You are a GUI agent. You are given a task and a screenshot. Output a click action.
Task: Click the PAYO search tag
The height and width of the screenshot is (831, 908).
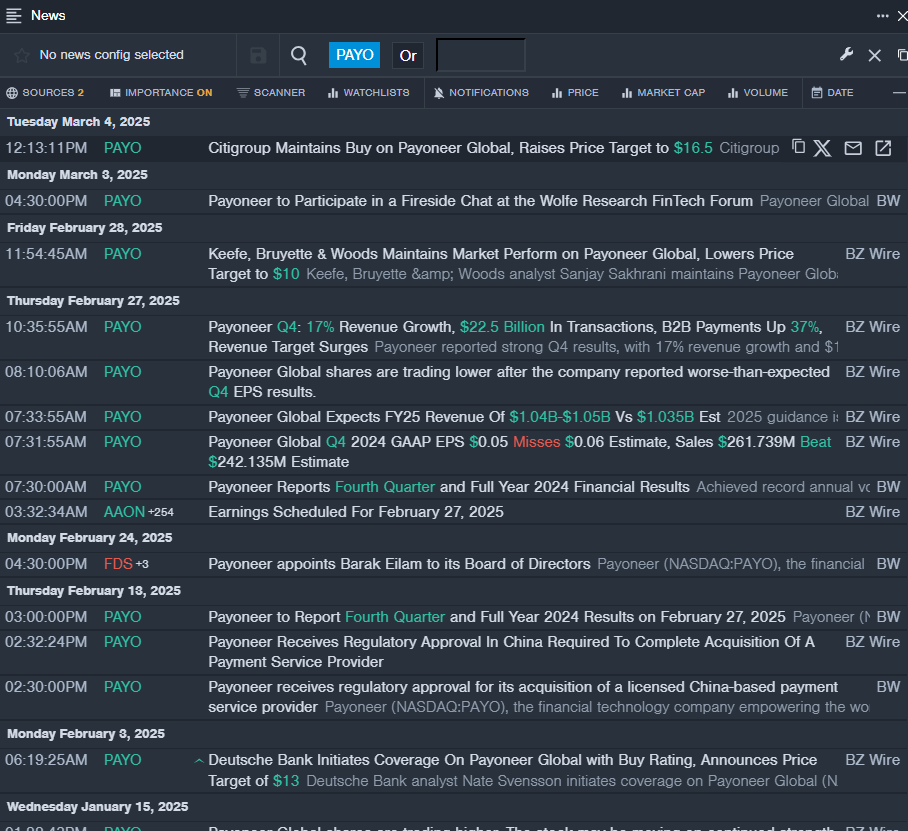tap(354, 55)
